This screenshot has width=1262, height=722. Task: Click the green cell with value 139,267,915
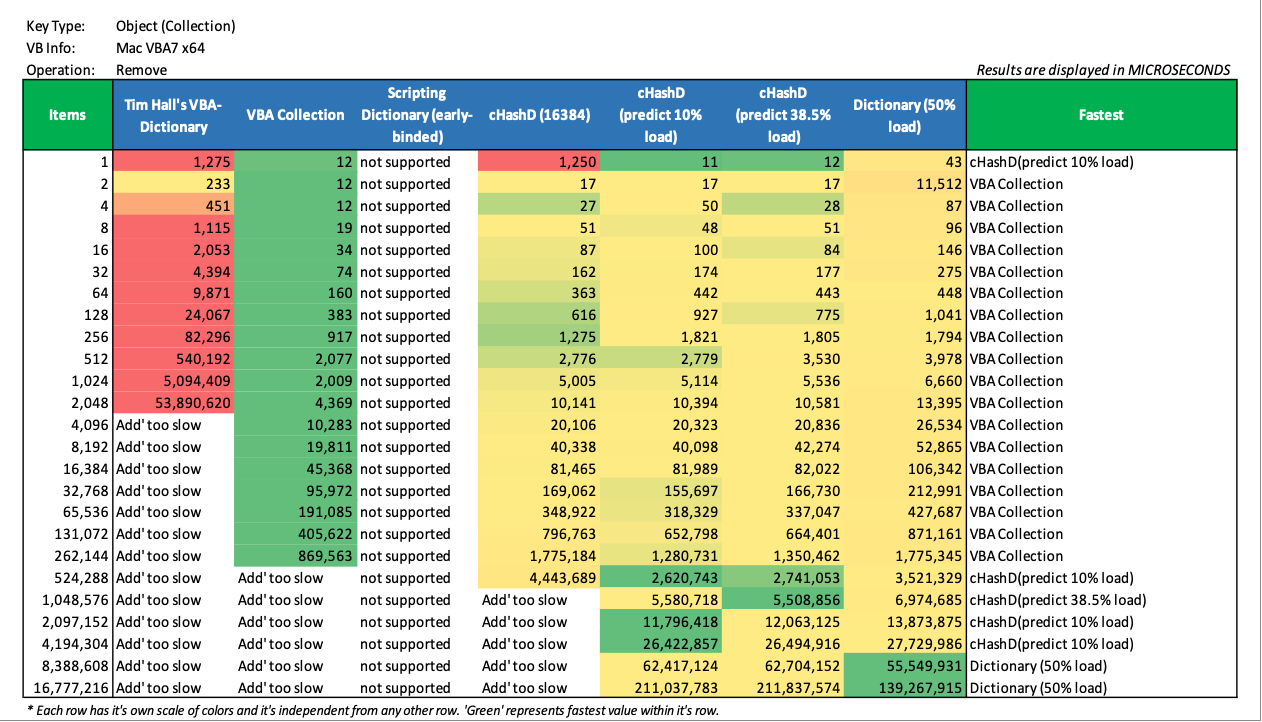906,688
